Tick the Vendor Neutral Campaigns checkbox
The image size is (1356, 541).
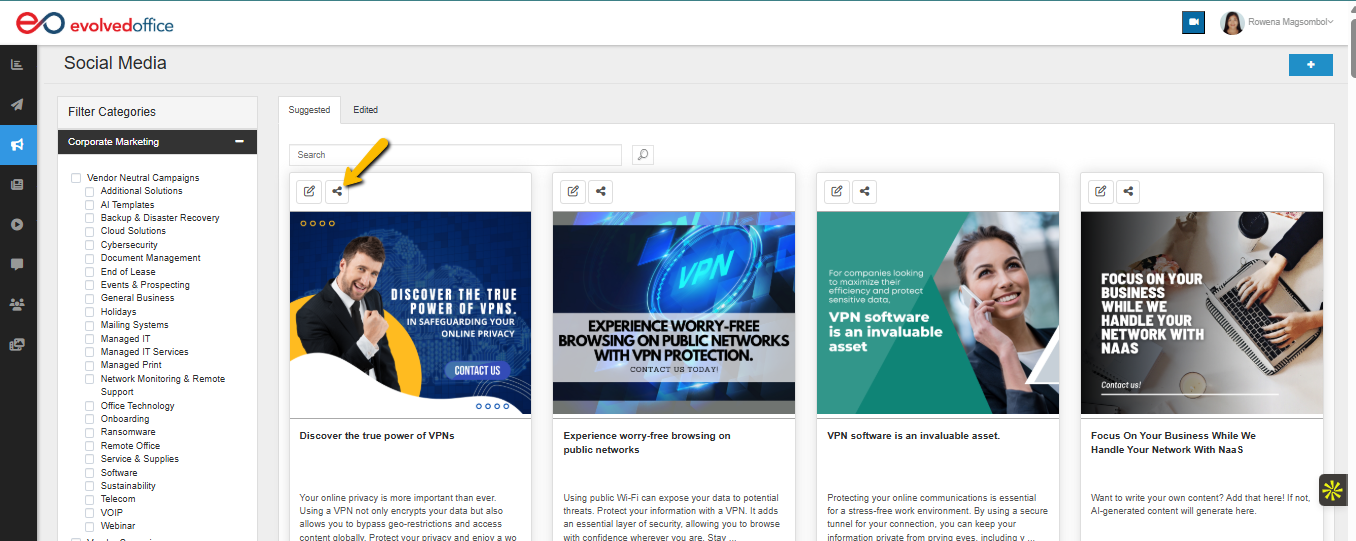click(76, 178)
